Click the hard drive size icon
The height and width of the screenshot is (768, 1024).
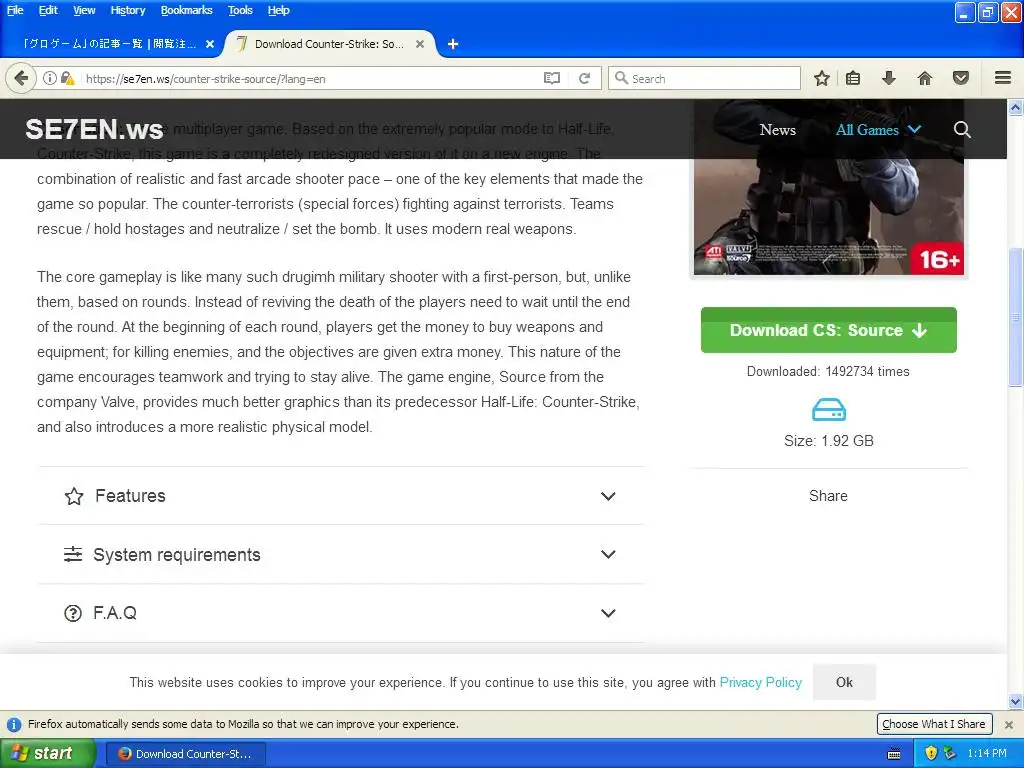[829, 409]
